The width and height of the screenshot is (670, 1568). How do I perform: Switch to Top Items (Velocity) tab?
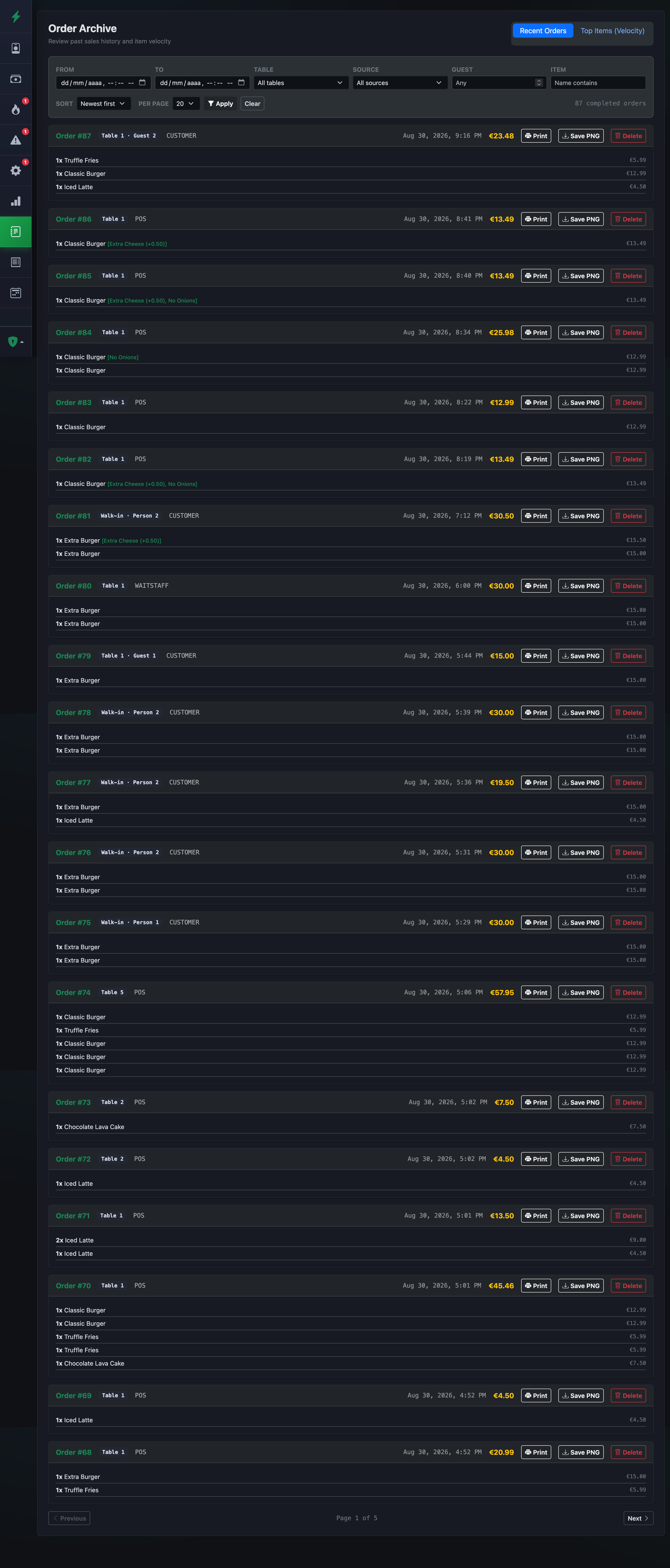612,30
